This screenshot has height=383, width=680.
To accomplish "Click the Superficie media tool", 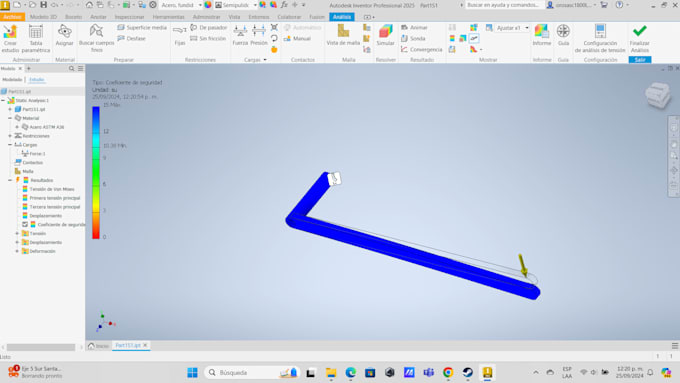I will [142, 27].
